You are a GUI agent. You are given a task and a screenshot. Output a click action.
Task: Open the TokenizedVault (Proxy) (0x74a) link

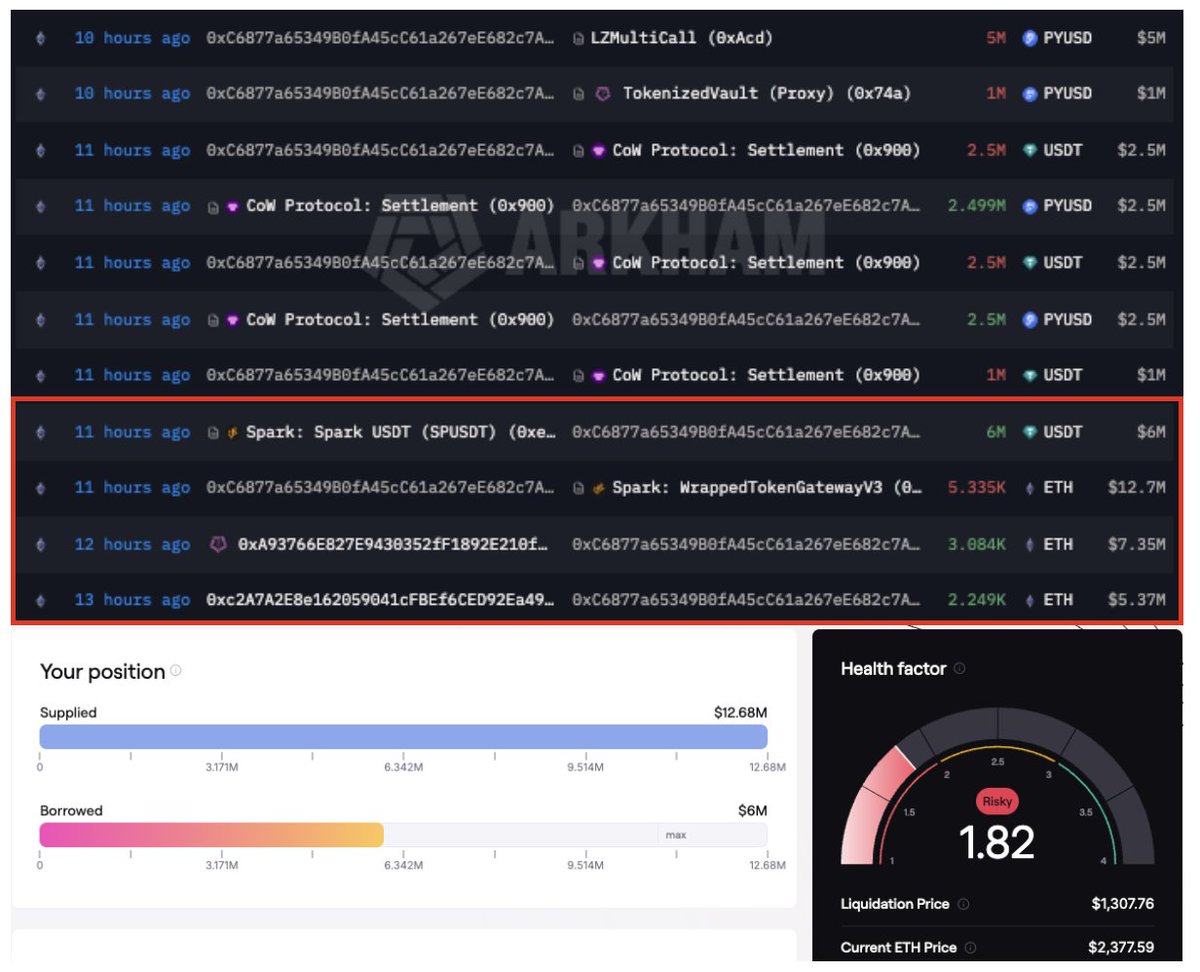pos(767,94)
